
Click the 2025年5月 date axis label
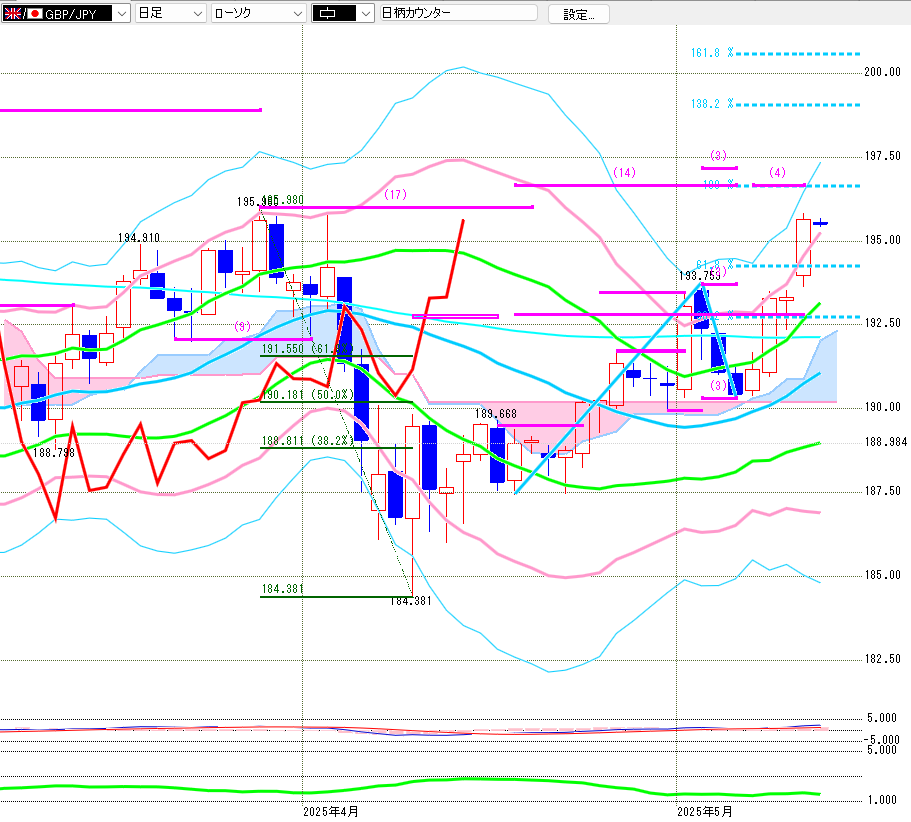(705, 812)
